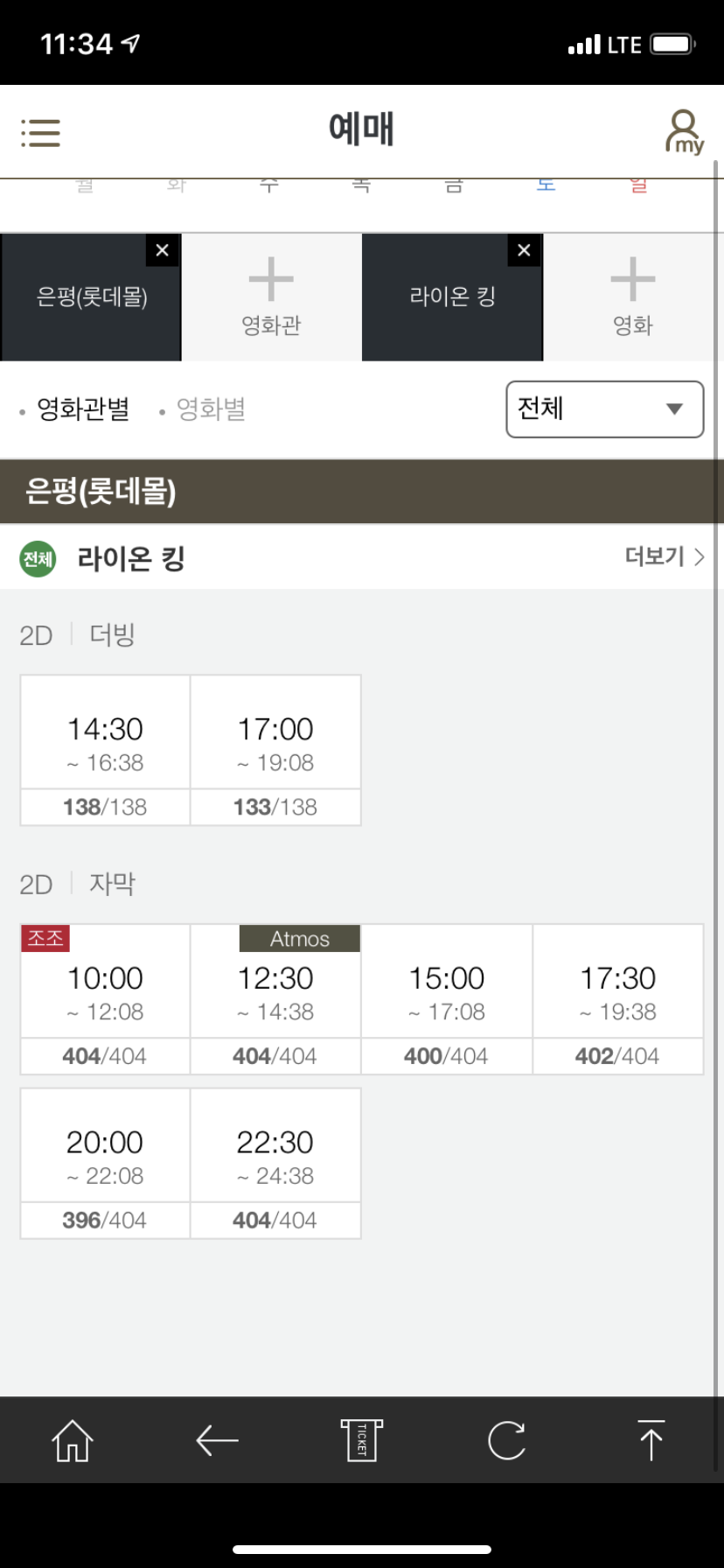Jump to top with the up-arrow icon
Image resolution: width=724 pixels, height=1568 pixels.
(x=651, y=1440)
